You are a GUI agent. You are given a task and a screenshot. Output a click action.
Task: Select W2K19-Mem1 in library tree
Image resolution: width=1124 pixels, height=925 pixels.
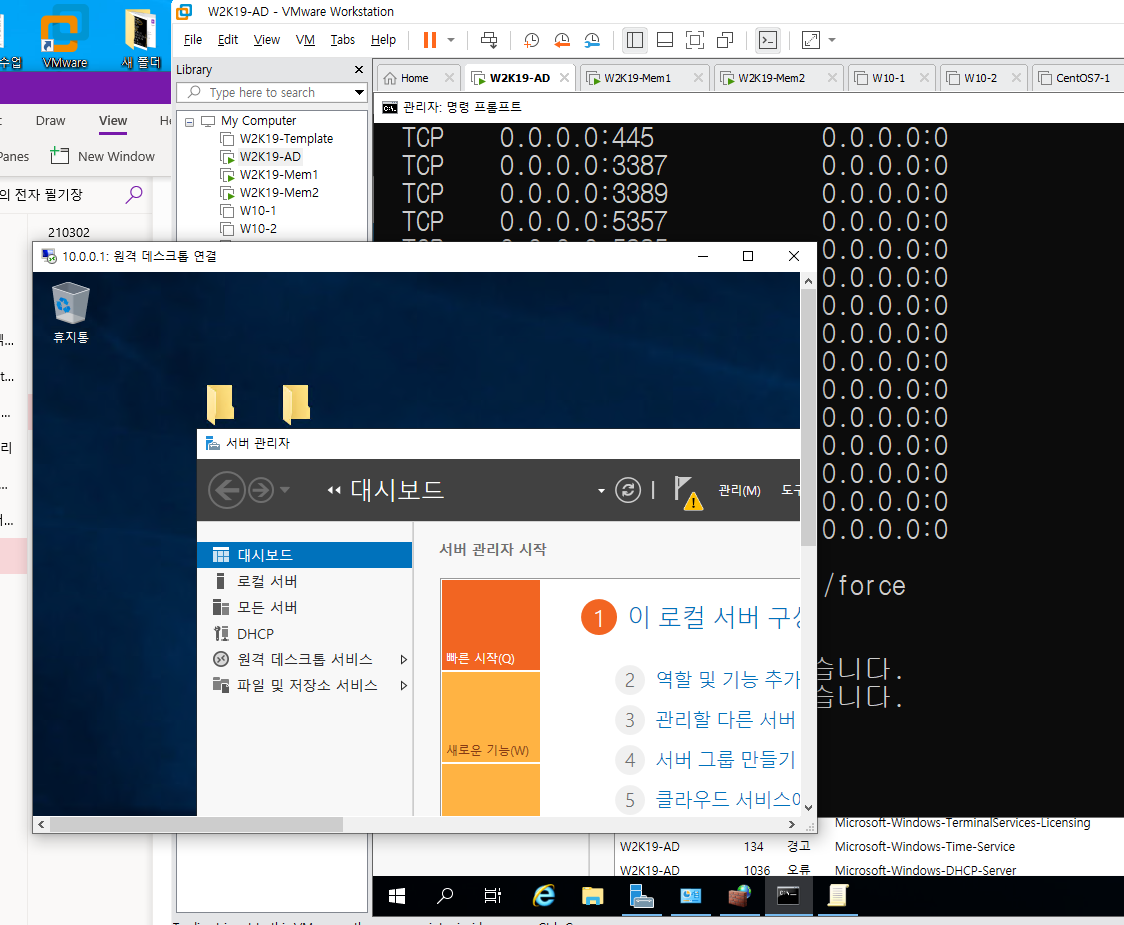(x=278, y=174)
